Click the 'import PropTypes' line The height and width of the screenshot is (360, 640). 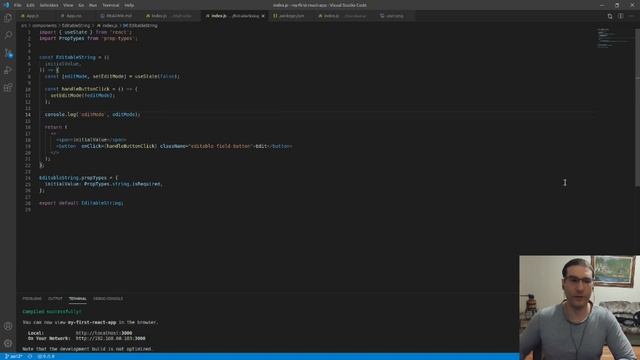[88, 38]
